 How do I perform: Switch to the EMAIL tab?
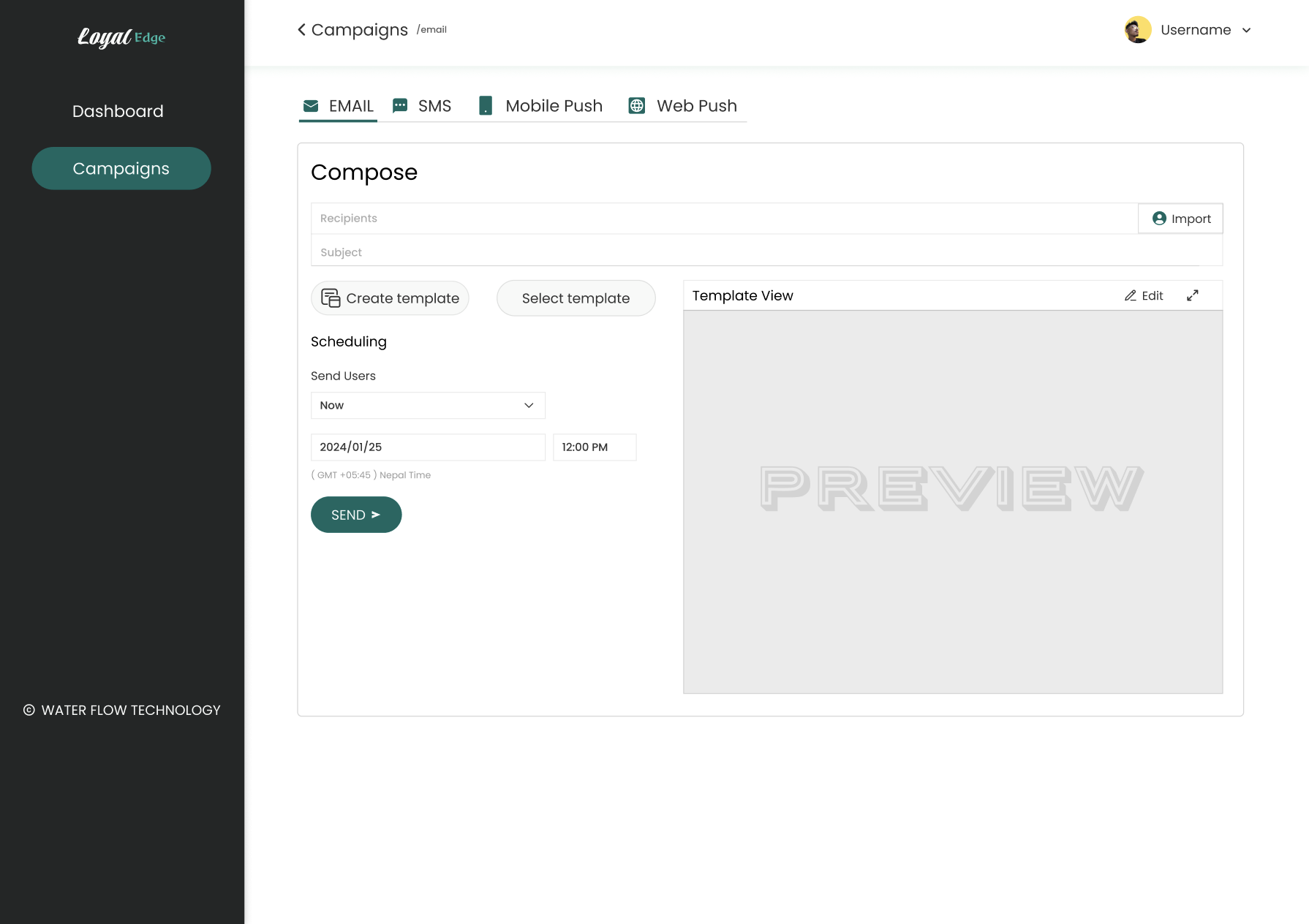click(x=338, y=106)
